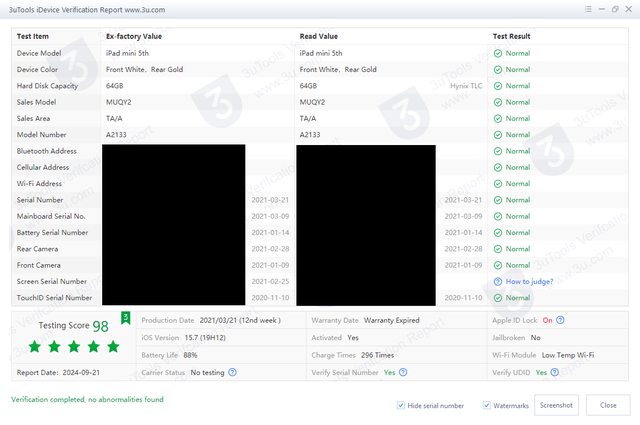
Task: Click the help icon beside How to judge
Action: point(498,281)
